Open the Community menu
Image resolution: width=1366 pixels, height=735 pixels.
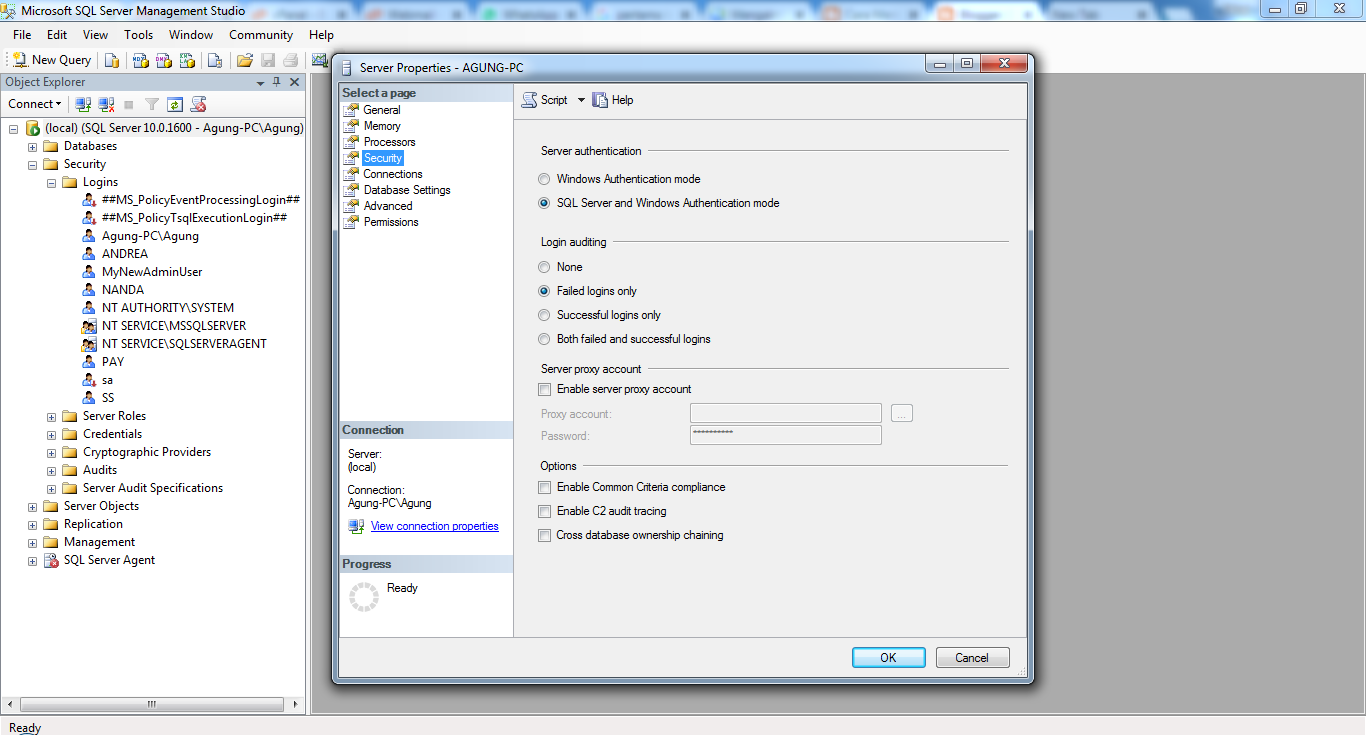click(x=261, y=35)
